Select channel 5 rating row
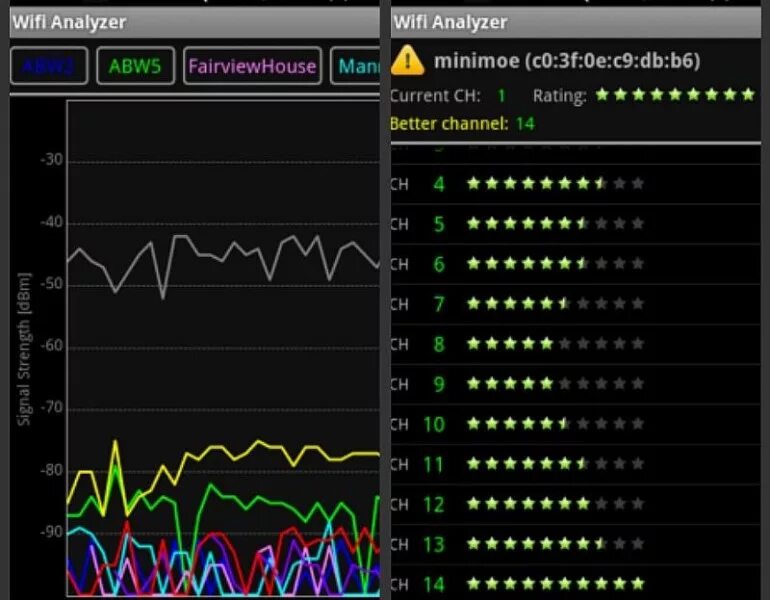 click(576, 224)
